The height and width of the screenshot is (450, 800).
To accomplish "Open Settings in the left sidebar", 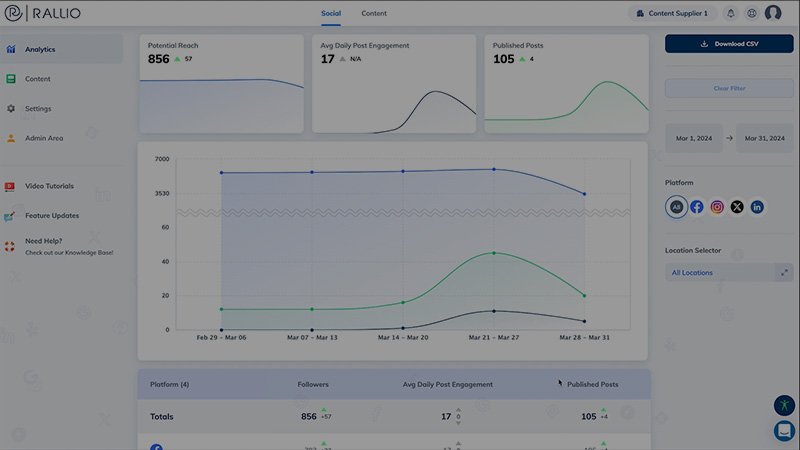I will (x=38, y=108).
